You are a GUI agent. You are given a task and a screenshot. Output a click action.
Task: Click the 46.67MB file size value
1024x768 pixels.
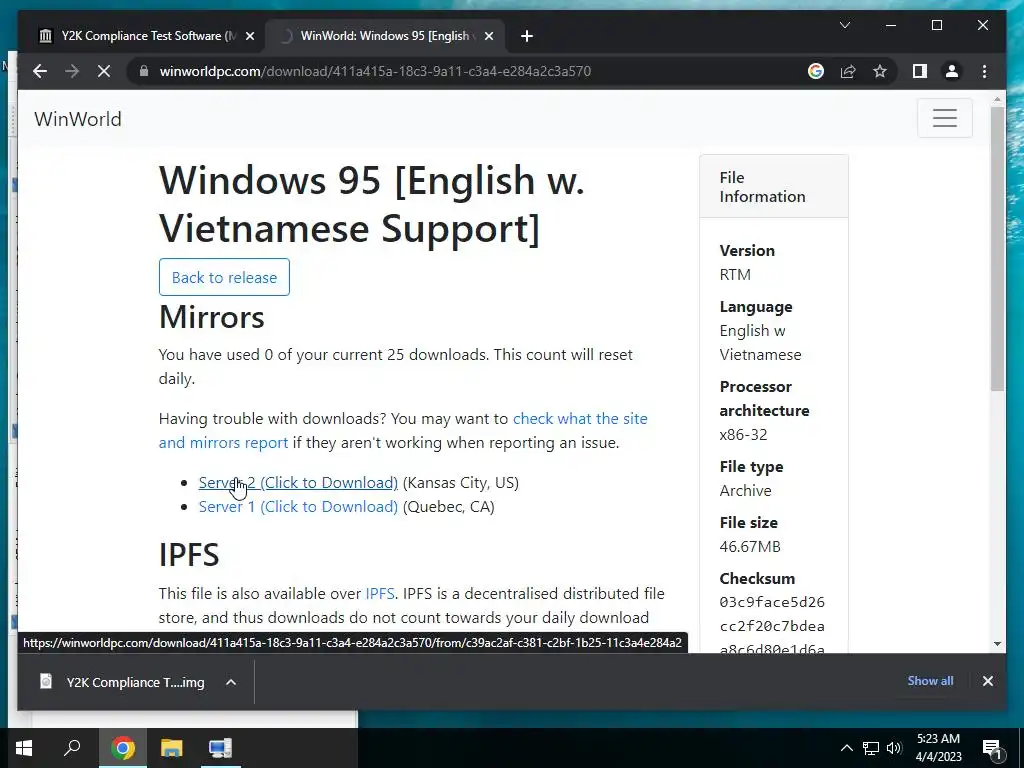click(750, 547)
